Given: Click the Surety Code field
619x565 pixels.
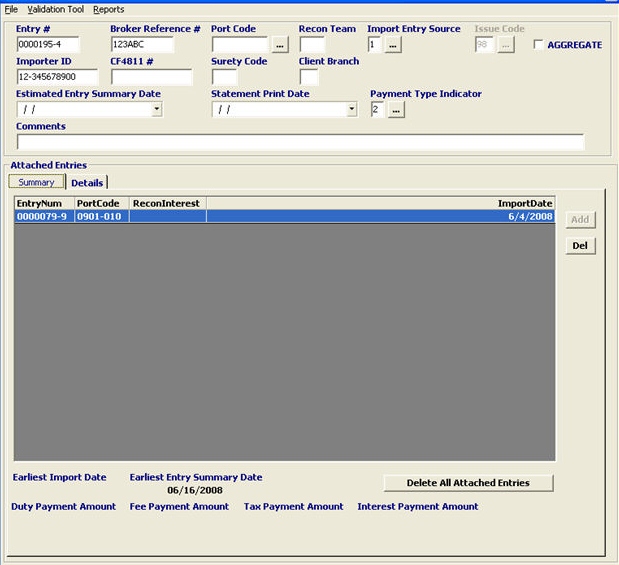Looking at the screenshot, I should click(224, 77).
